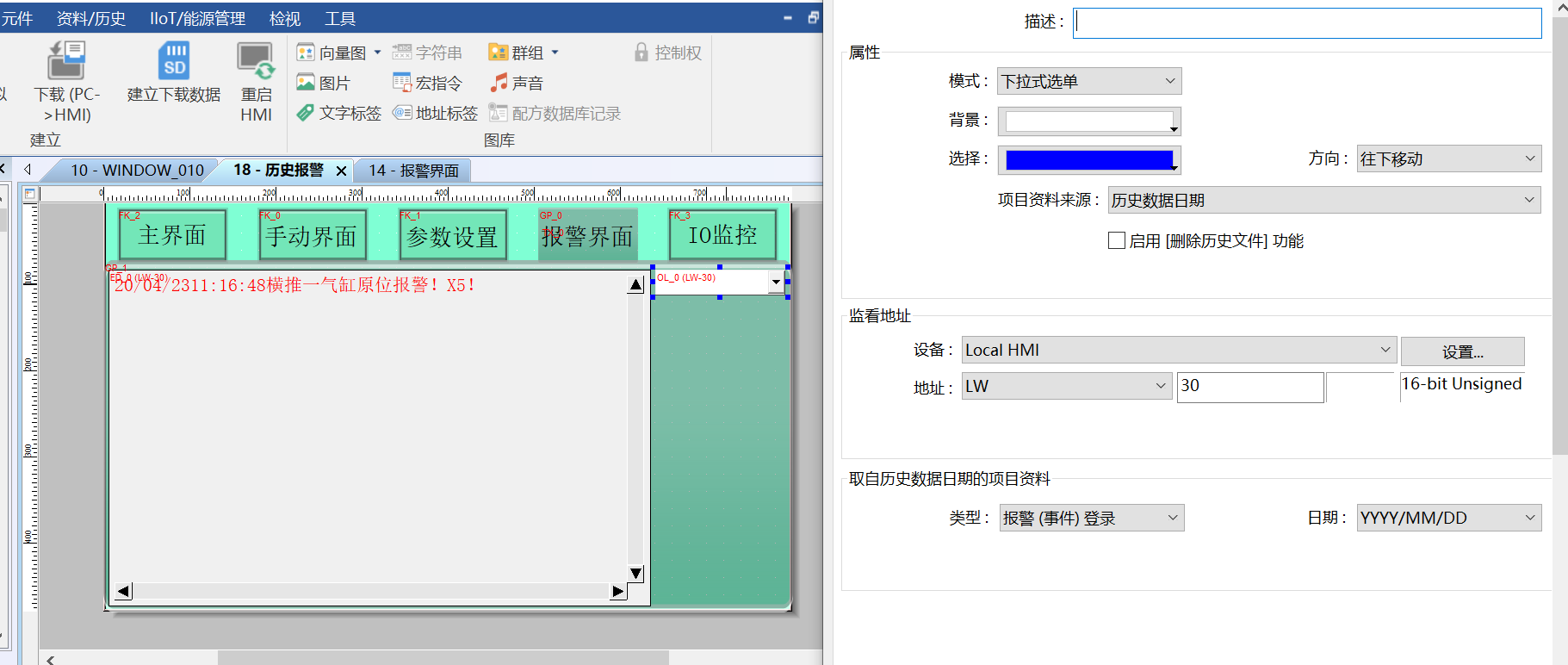Click the Restart HMI (重启HMI) icon

click(256, 62)
